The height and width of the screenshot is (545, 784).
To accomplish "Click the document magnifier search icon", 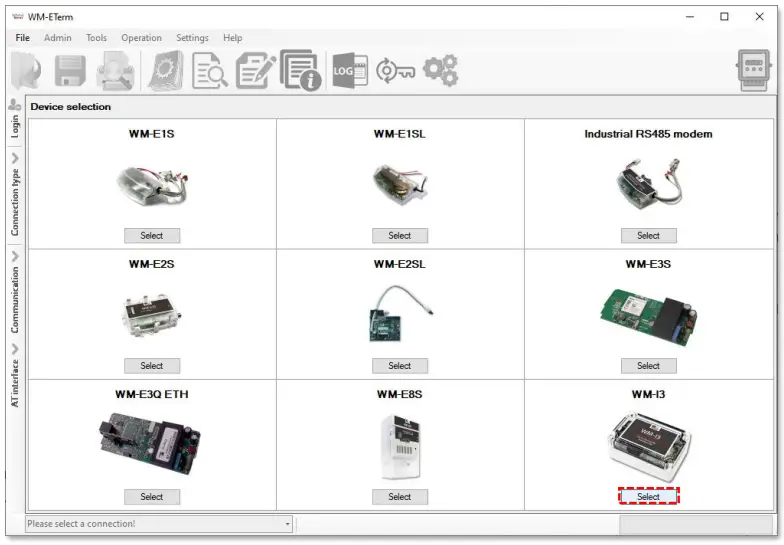I will point(210,71).
